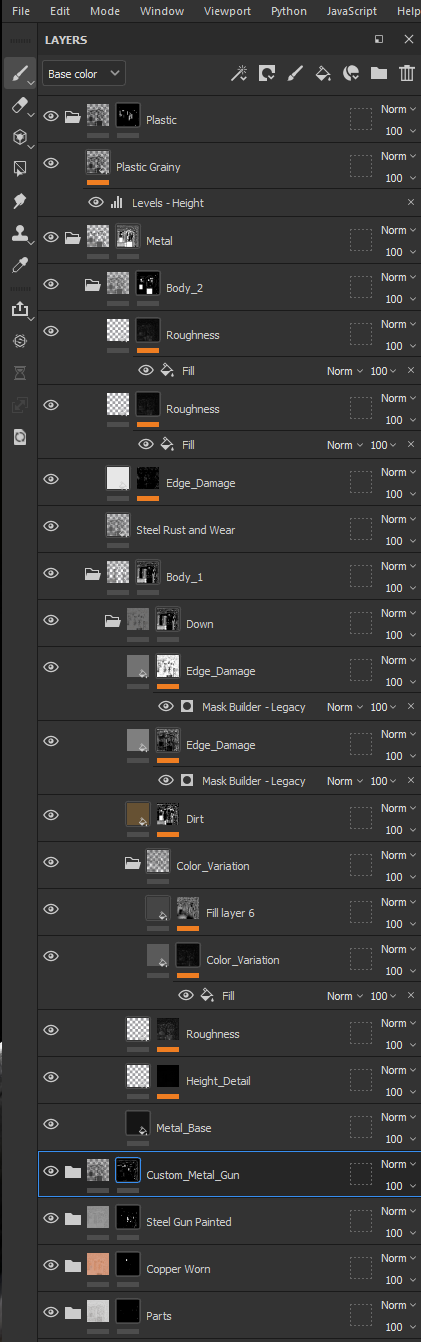
Task: Open the Python menu
Action: [x=290, y=11]
